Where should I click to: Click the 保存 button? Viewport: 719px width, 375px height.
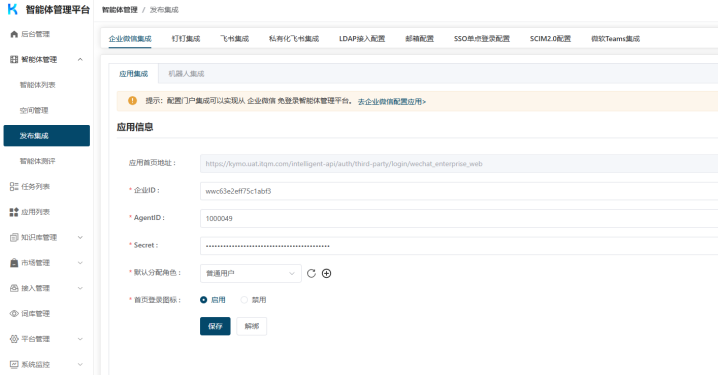pos(215,326)
